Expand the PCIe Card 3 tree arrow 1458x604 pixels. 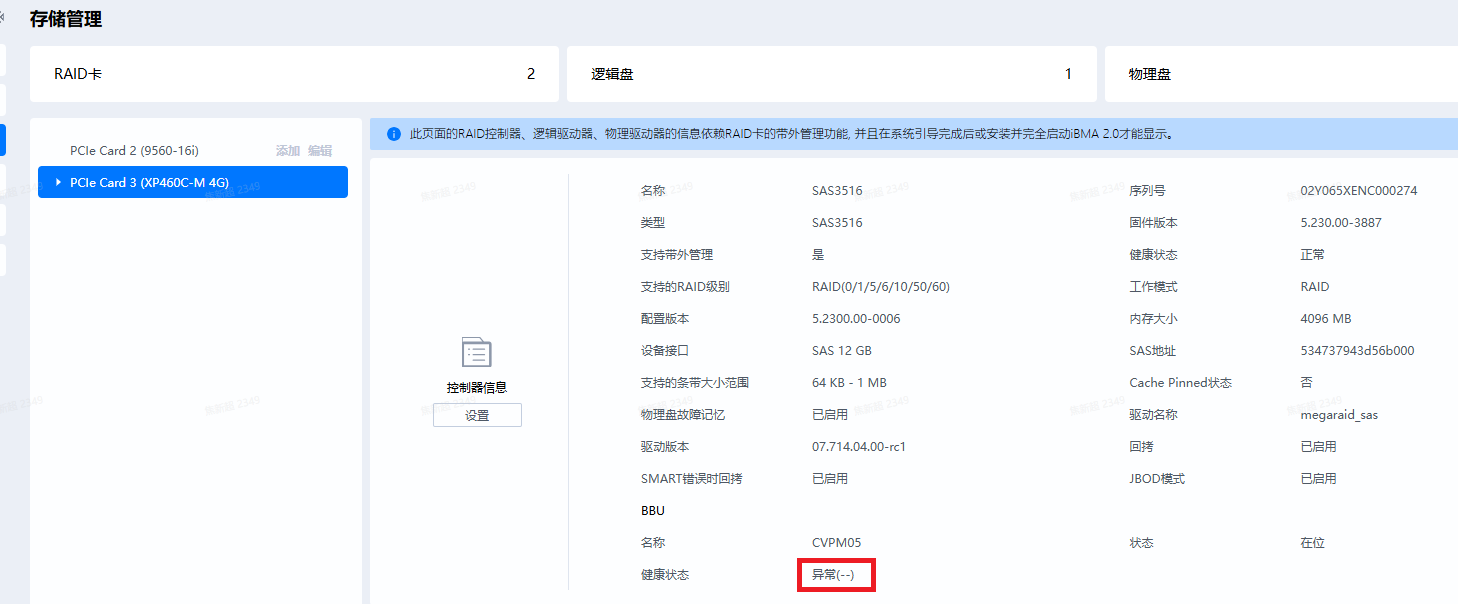click(59, 182)
